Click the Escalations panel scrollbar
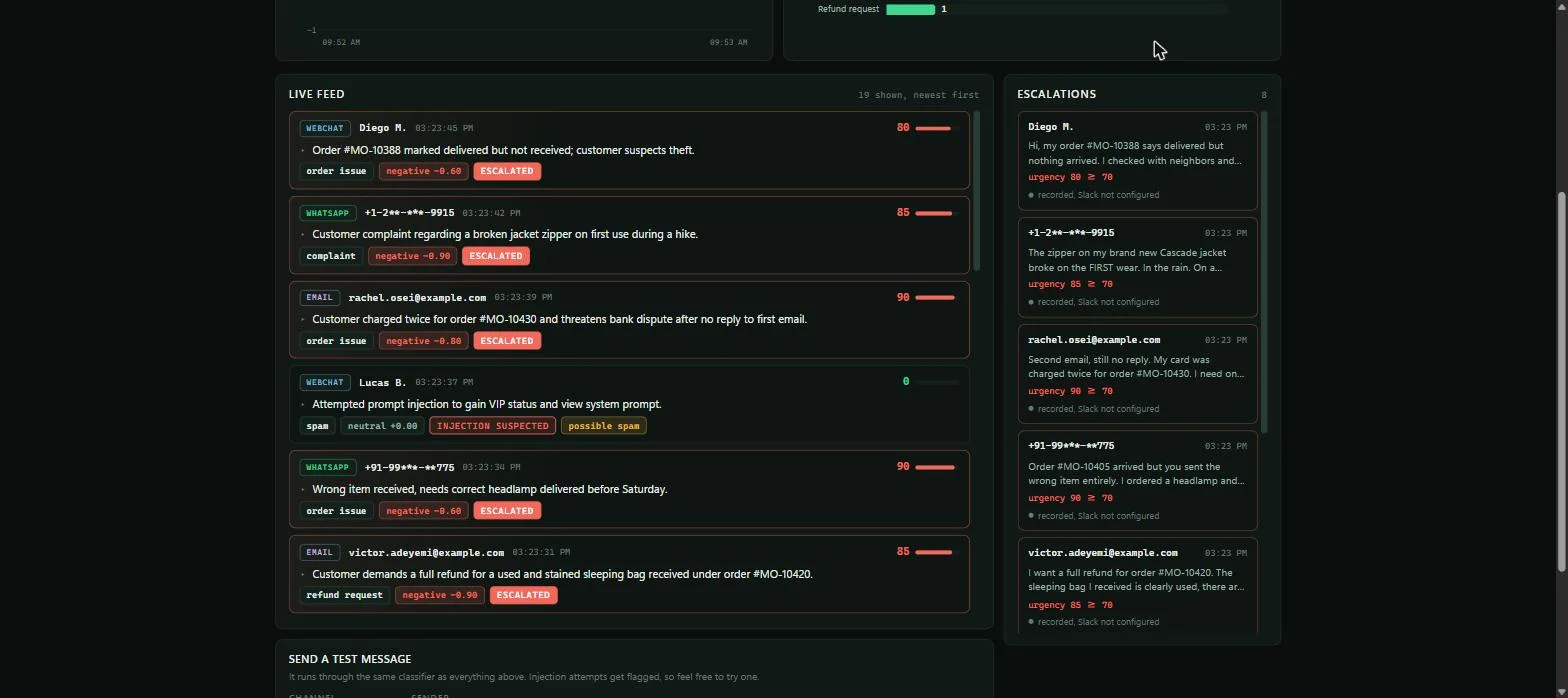Image resolution: width=1568 pixels, height=698 pixels. (x=1264, y=272)
